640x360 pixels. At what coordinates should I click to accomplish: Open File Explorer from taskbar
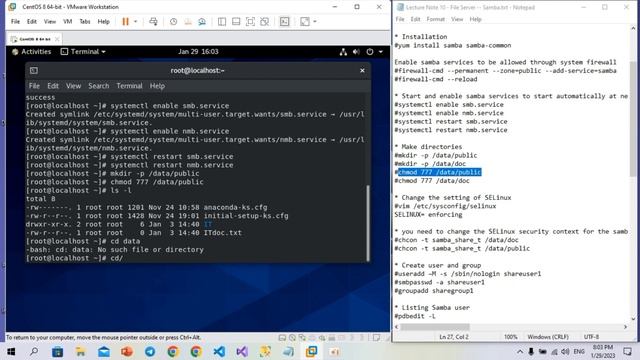point(80,351)
